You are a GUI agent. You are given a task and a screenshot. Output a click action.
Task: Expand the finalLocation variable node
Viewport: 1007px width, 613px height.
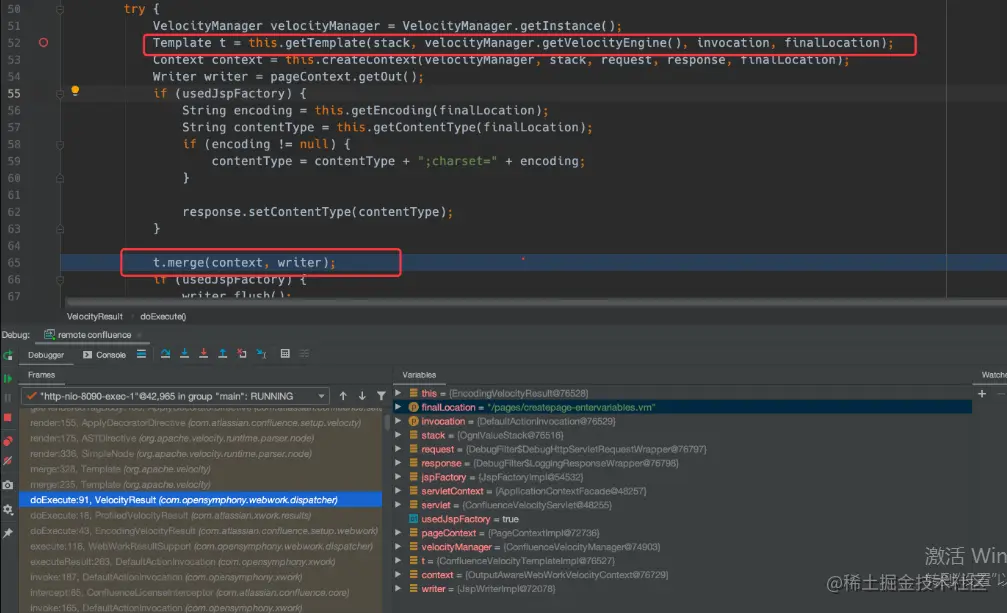[x=398, y=407]
